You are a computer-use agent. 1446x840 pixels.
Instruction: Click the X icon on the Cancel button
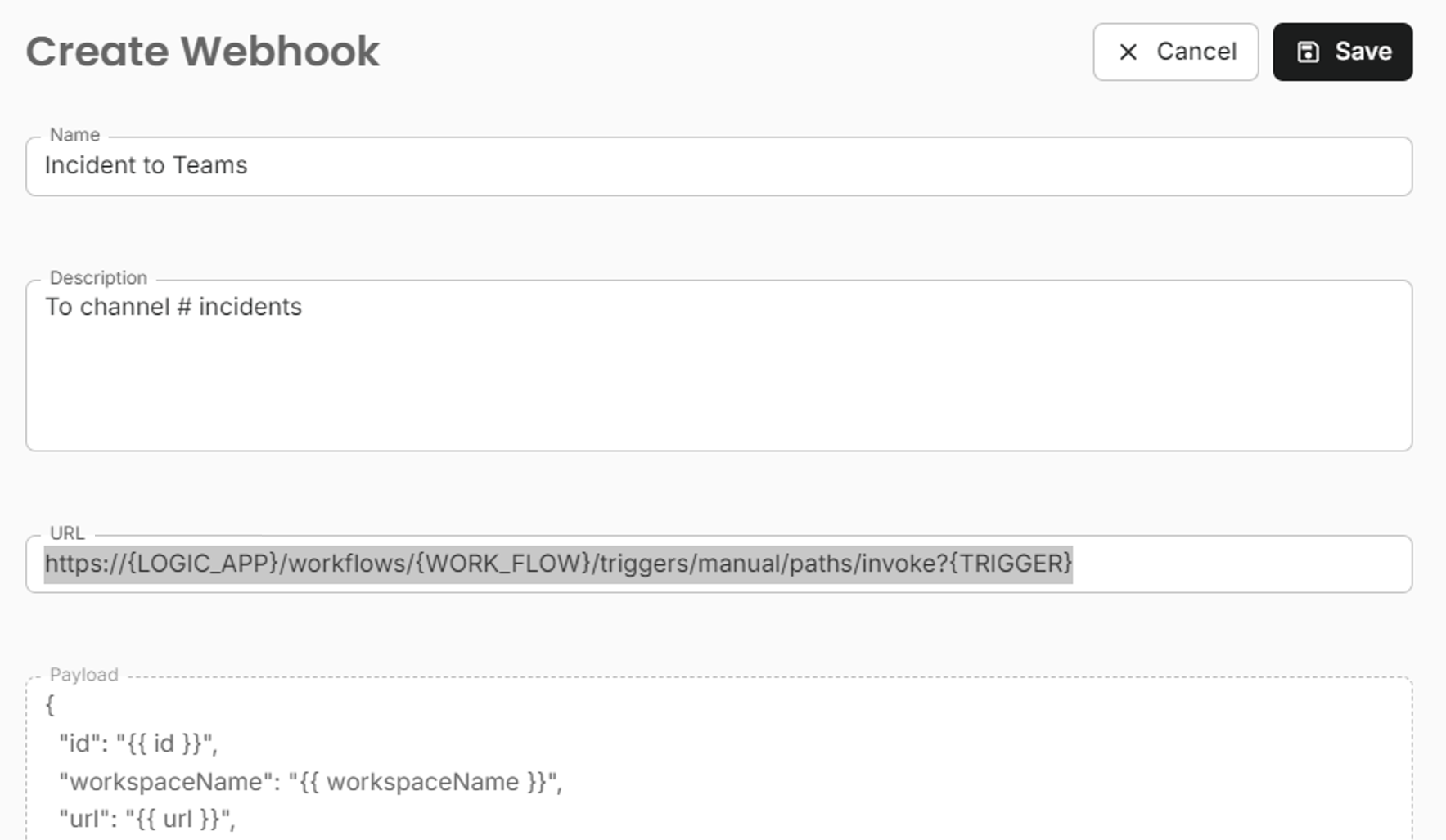coord(1128,52)
